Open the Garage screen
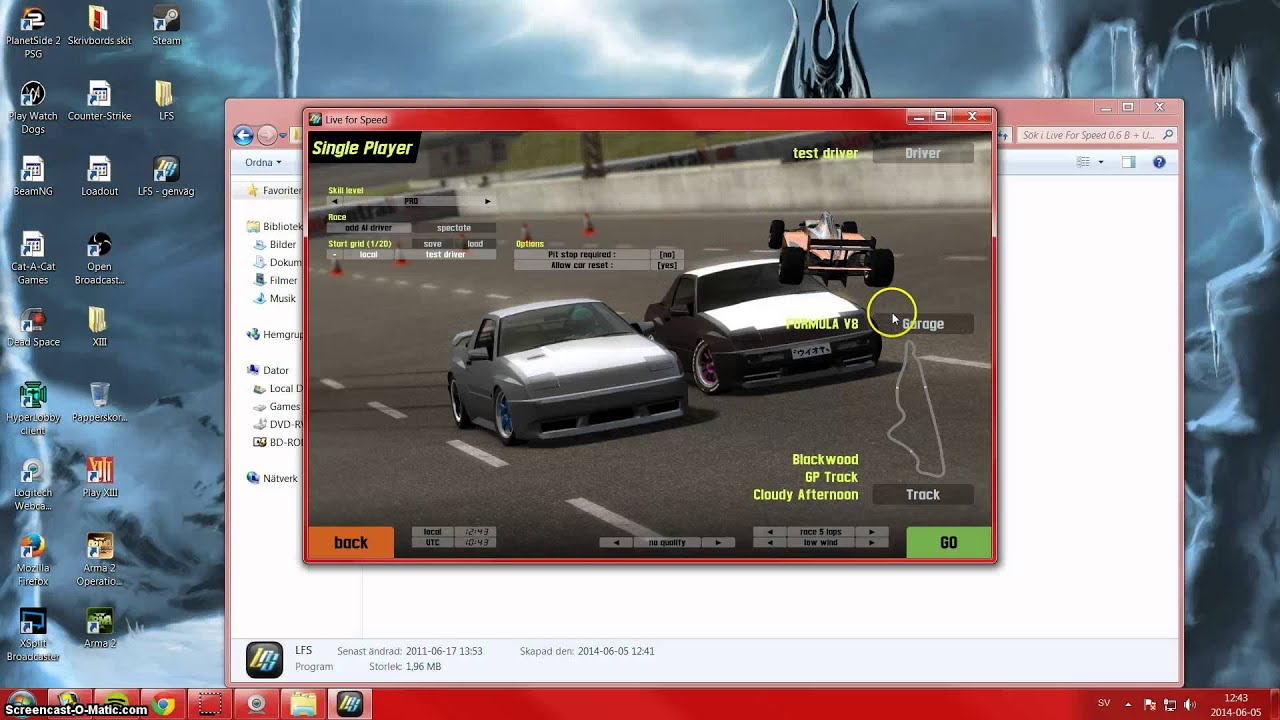This screenshot has height=720, width=1280. pyautogui.click(x=923, y=324)
